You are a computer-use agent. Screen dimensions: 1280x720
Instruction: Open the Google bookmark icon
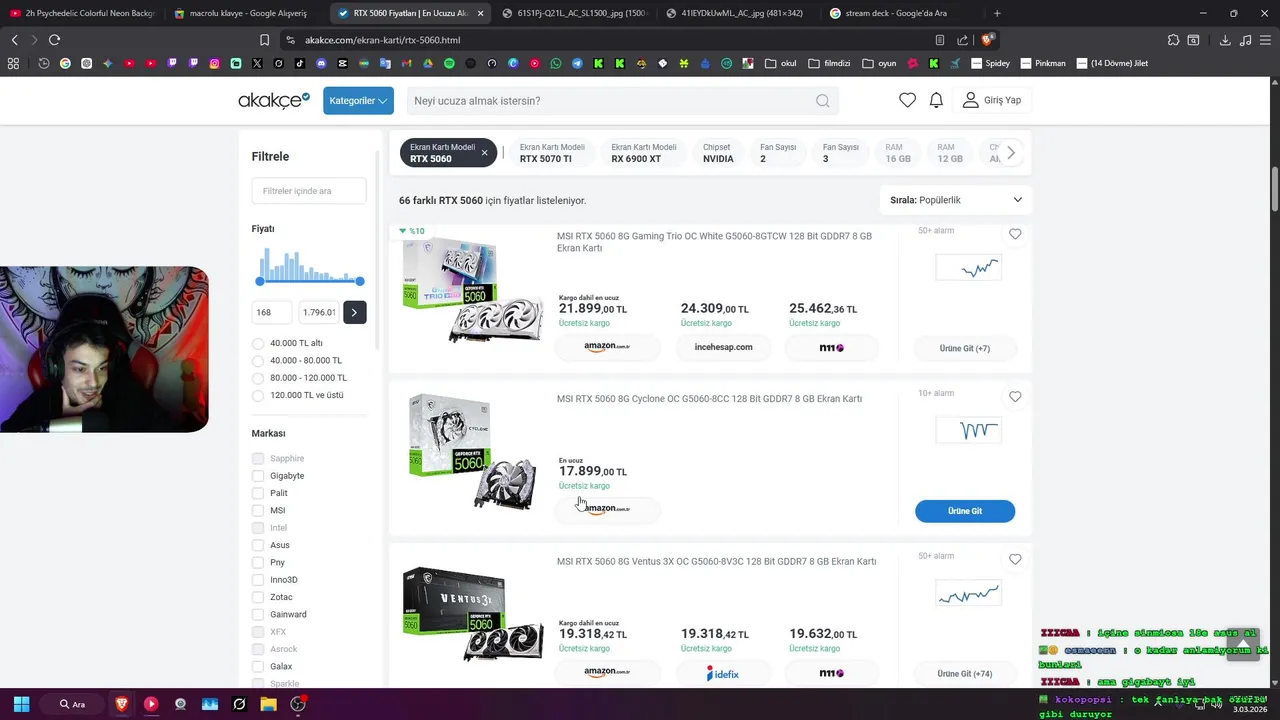(x=65, y=63)
